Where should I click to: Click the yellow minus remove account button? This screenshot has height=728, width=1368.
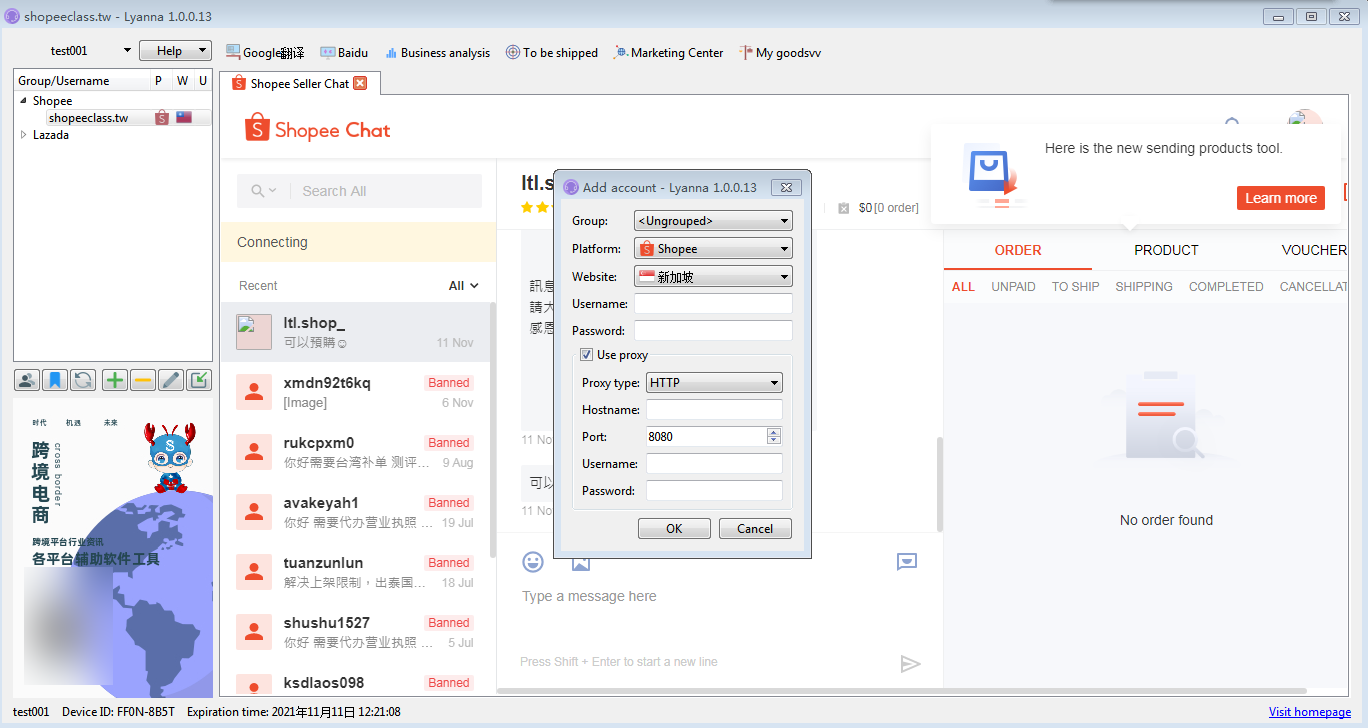pos(143,380)
